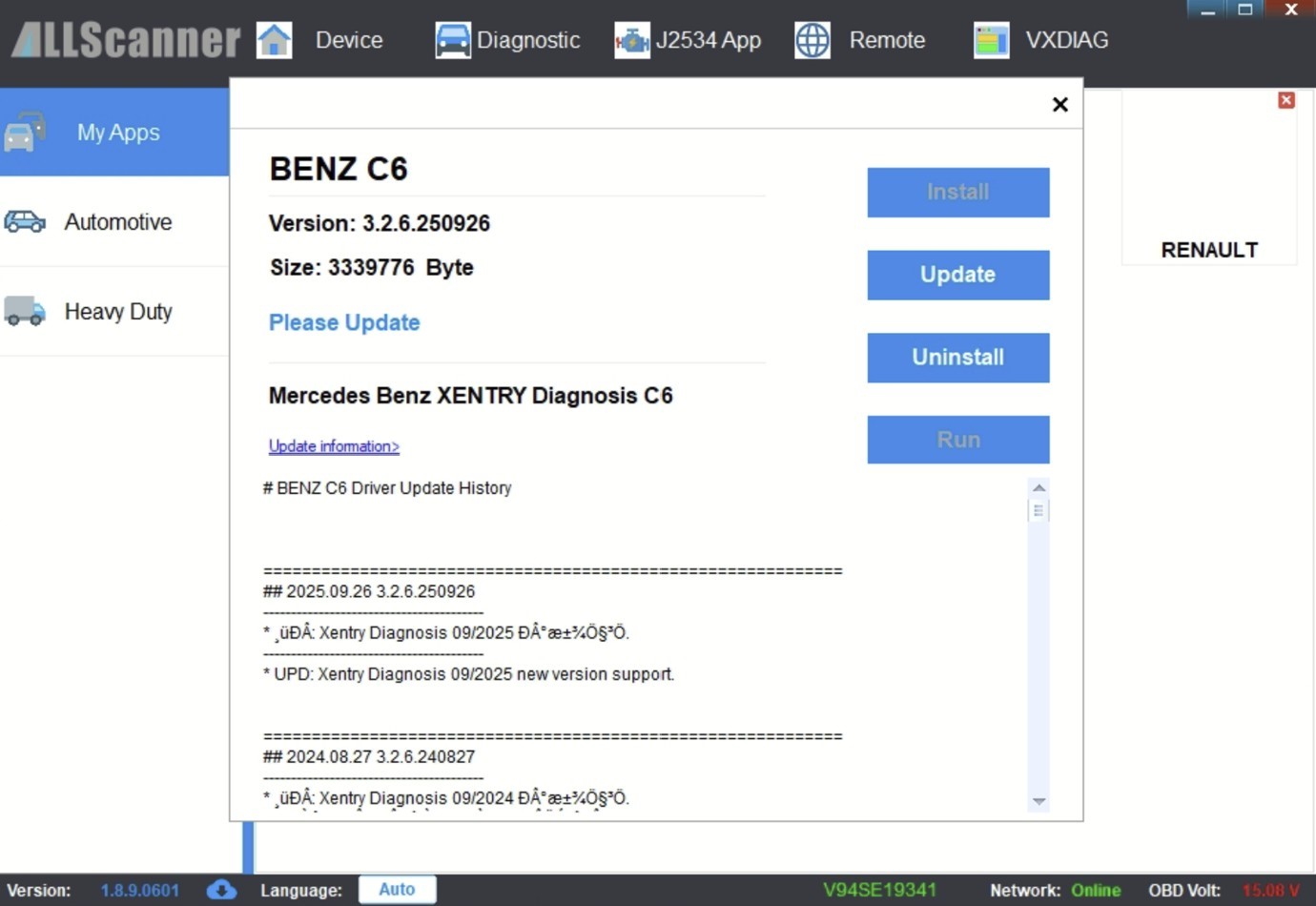This screenshot has height=906, width=1316.
Task: Click the update history scrollbar thumb
Action: coord(1038,511)
